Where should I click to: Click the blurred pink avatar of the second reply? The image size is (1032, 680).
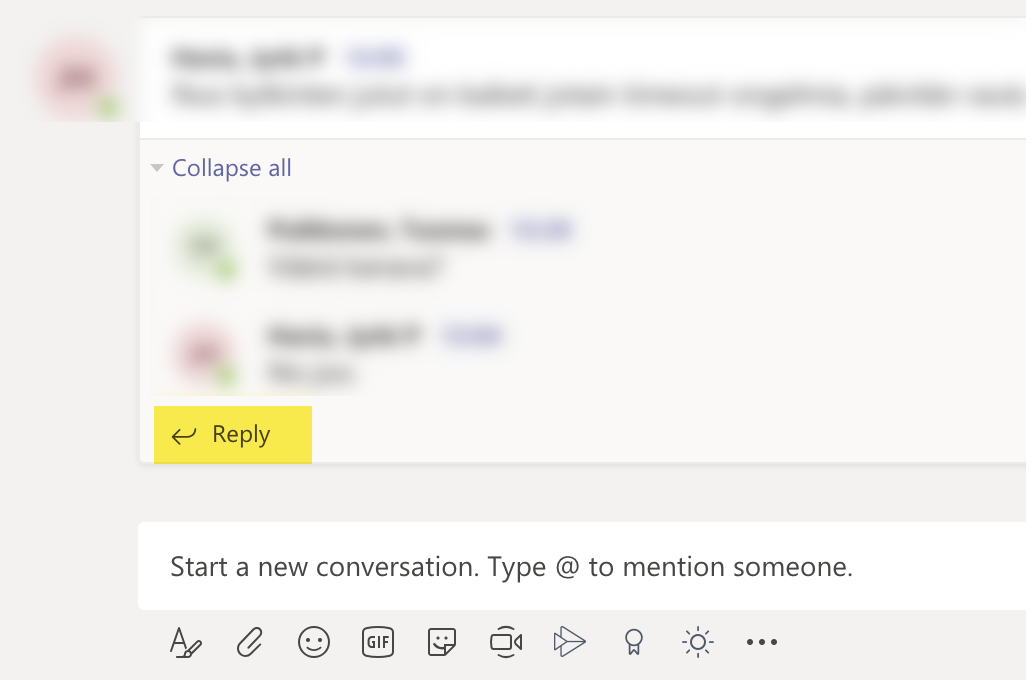point(205,354)
